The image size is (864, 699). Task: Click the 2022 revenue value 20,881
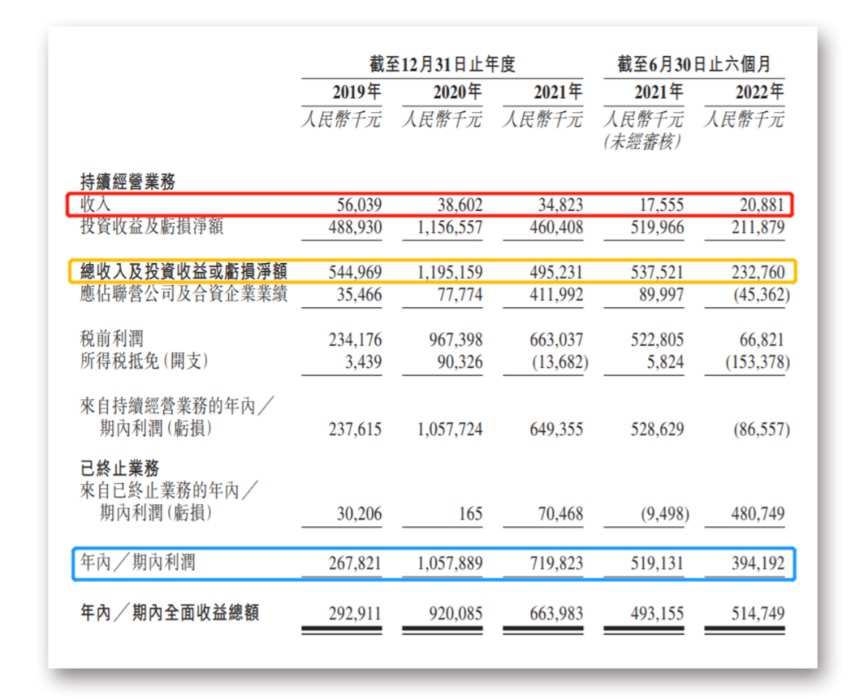(763, 205)
